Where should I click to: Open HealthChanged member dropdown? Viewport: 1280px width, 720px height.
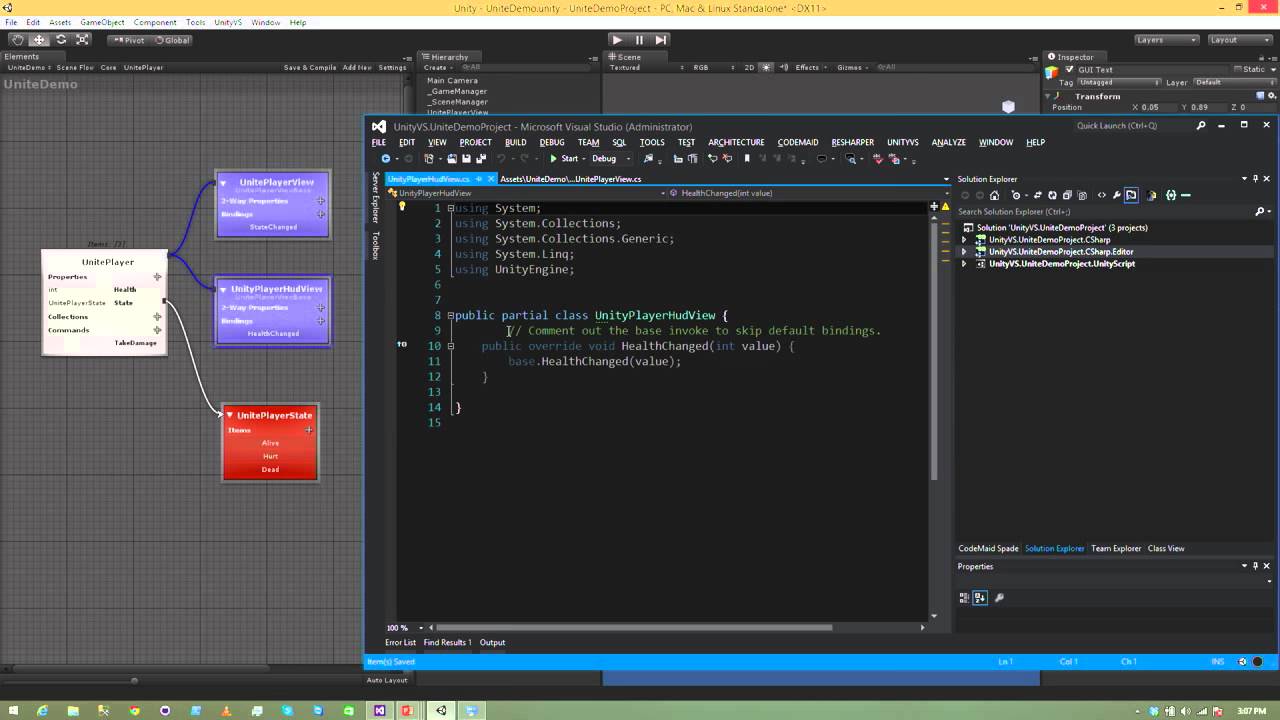click(x=807, y=193)
